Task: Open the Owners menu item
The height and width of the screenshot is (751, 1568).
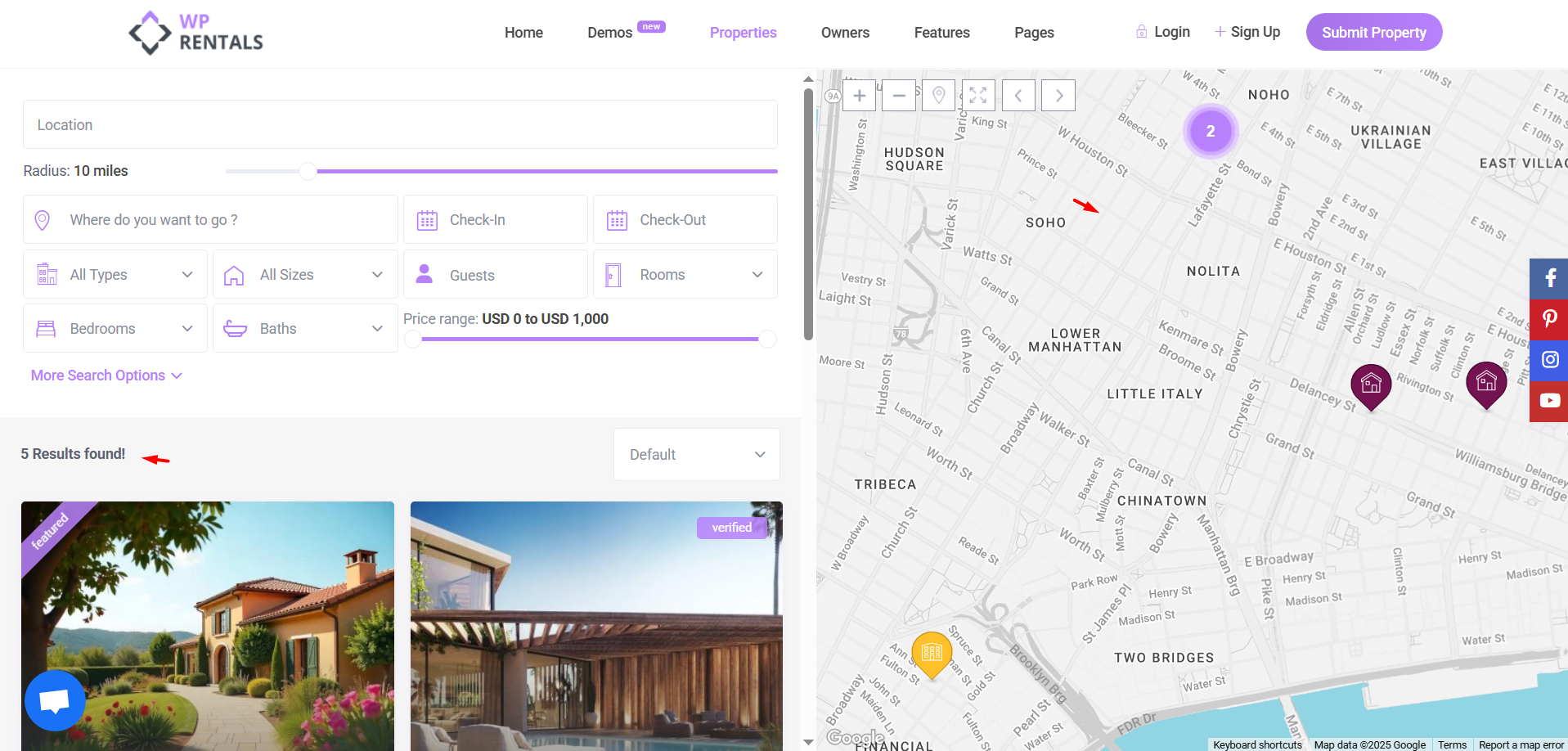Action: 845,33
